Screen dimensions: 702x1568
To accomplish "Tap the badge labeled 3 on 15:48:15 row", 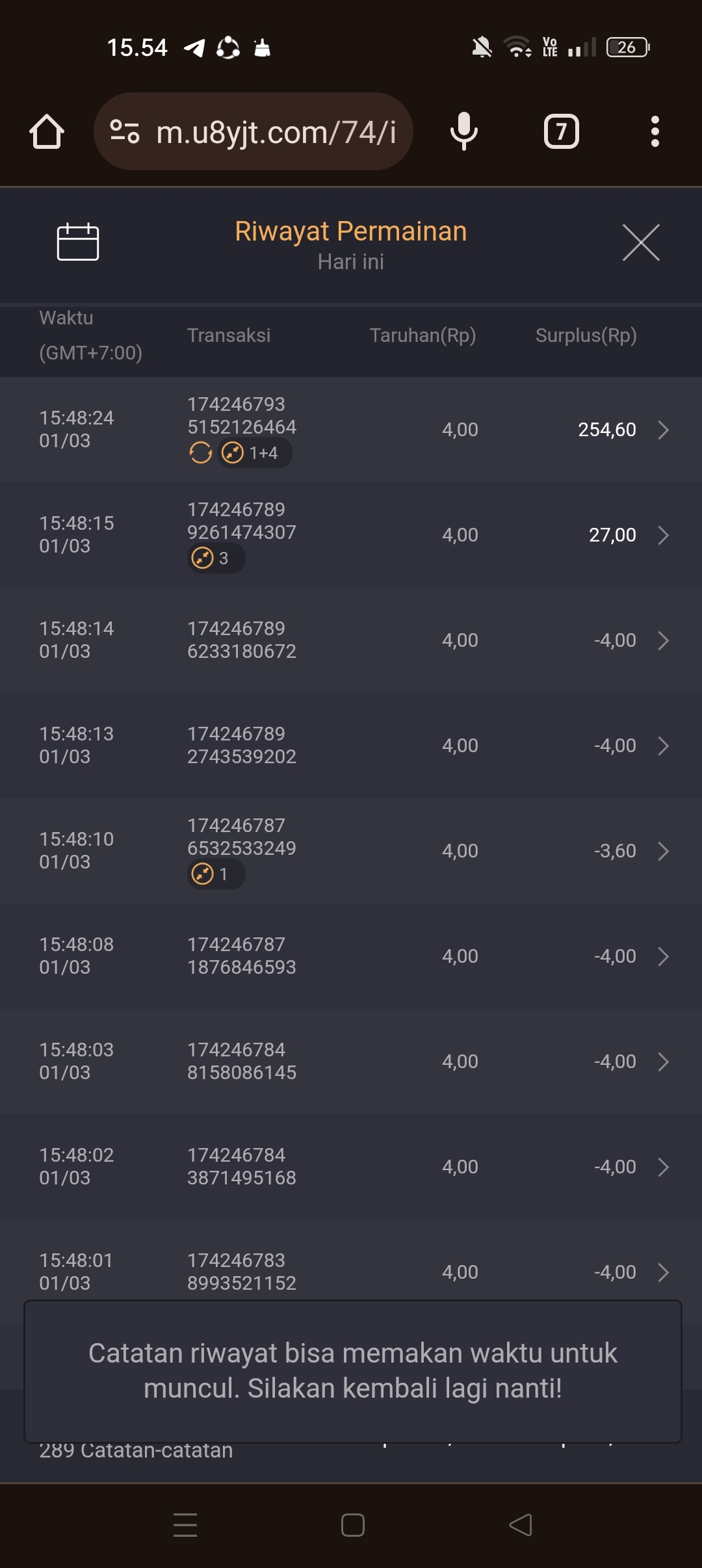I will pos(216,558).
